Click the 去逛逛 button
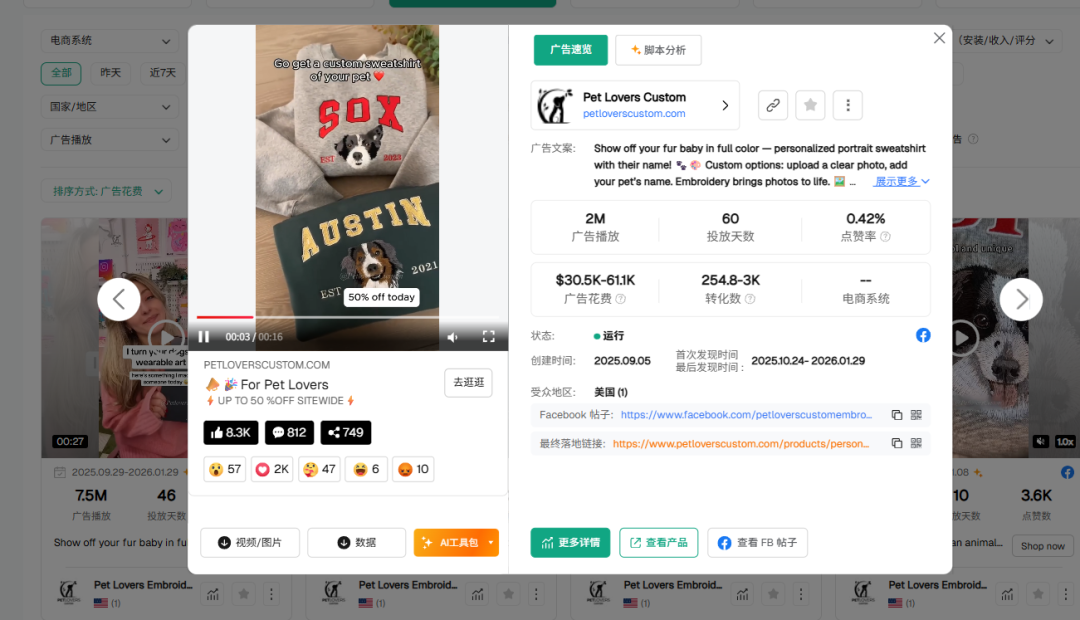 tap(468, 383)
